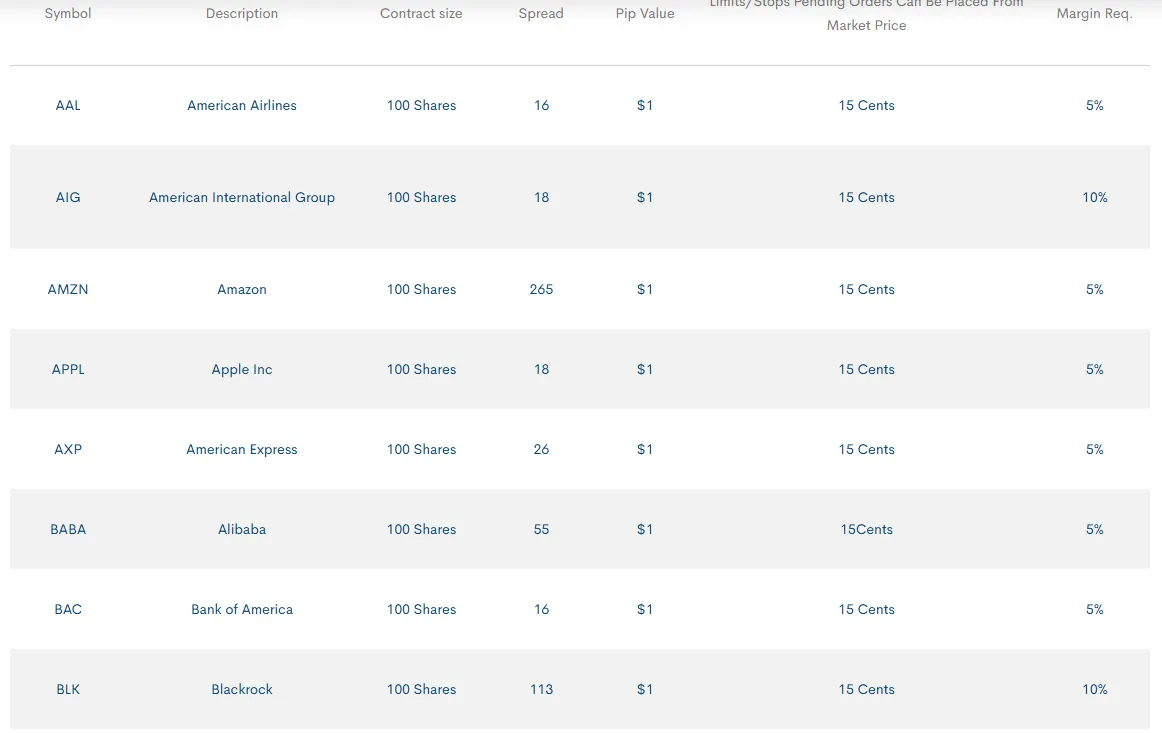1162x733 pixels.
Task: Click the Contract size column header
Action: pyautogui.click(x=421, y=14)
